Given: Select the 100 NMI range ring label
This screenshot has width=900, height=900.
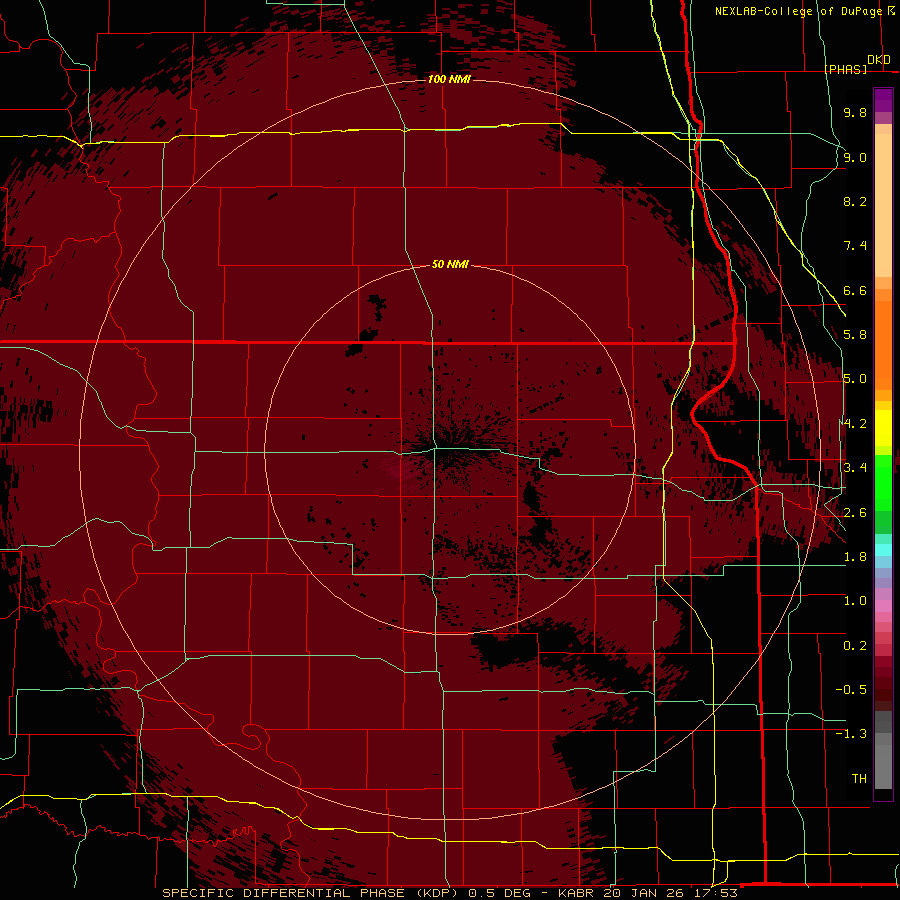Looking at the screenshot, I should pyautogui.click(x=449, y=79).
